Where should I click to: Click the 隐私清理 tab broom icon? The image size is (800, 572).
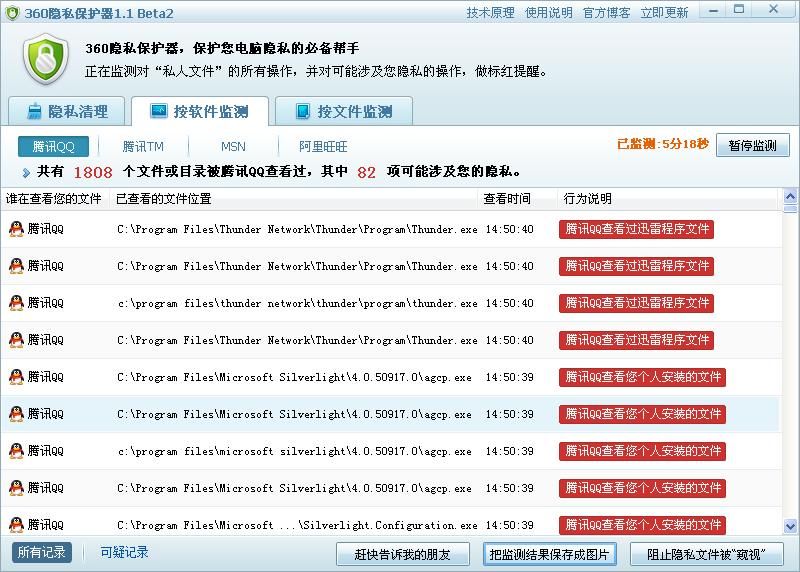click(34, 111)
